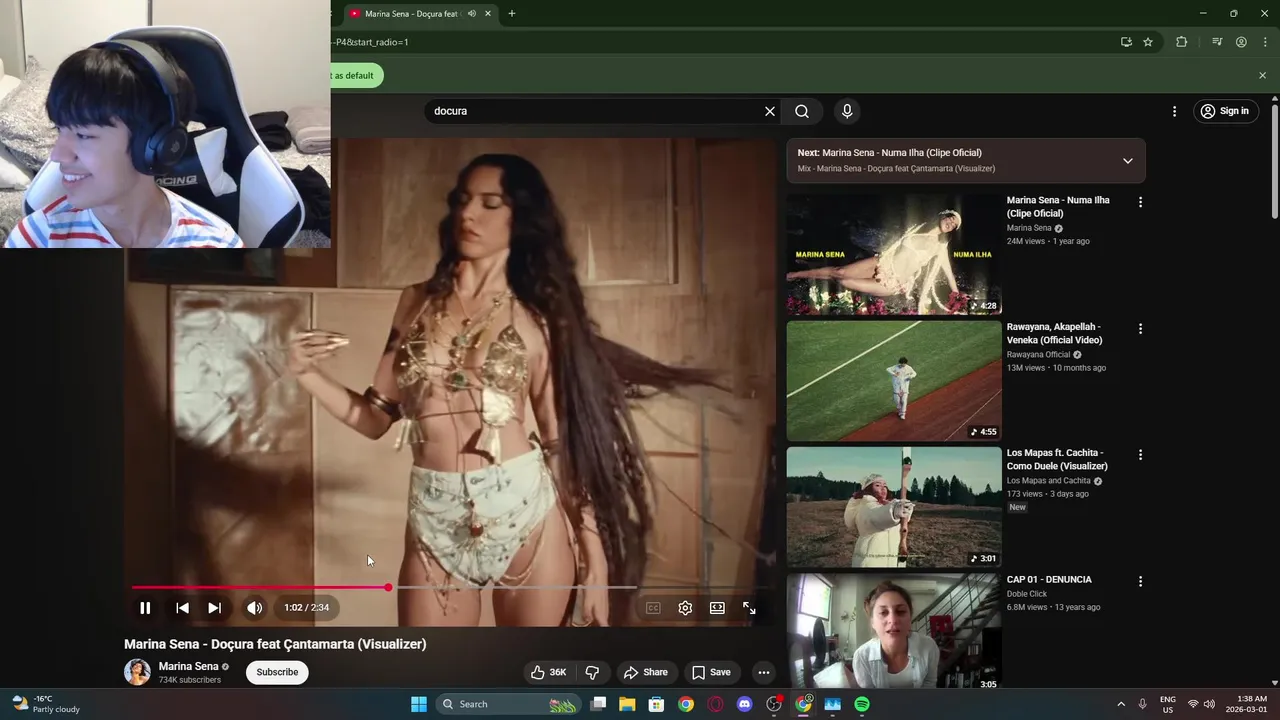Skip to the next video in the mix
The width and height of the screenshot is (1280, 720).
(214, 608)
